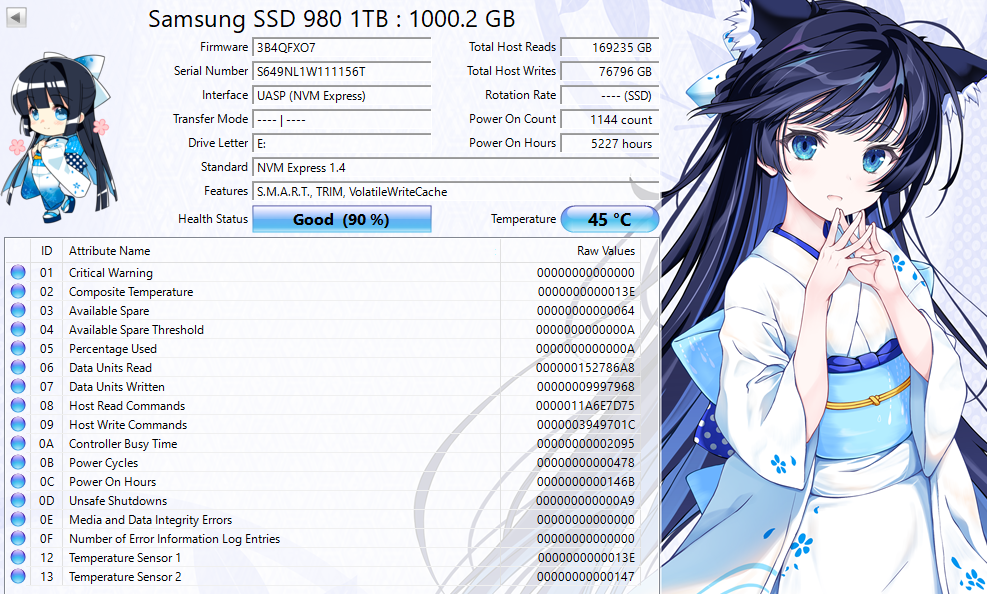
Task: Click raw value 00000000000478
Action: pyautogui.click(x=585, y=462)
